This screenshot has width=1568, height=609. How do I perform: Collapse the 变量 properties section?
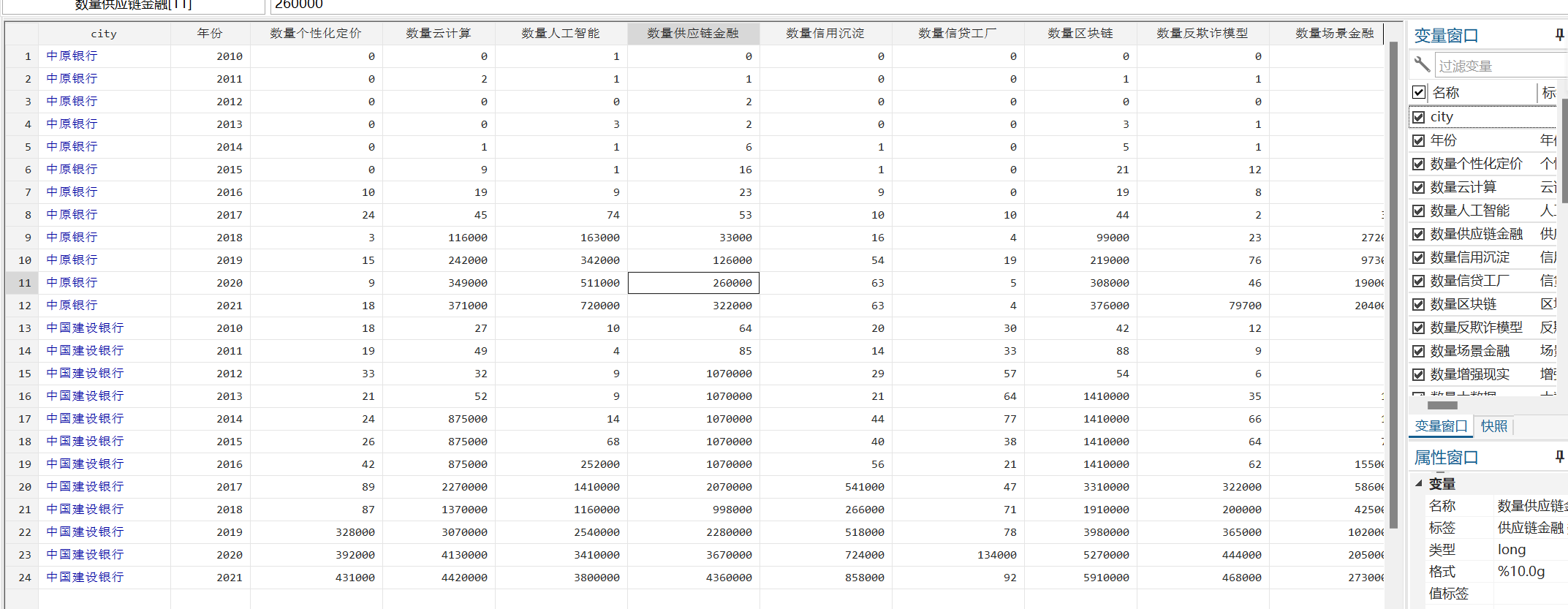pyautogui.click(x=1419, y=483)
